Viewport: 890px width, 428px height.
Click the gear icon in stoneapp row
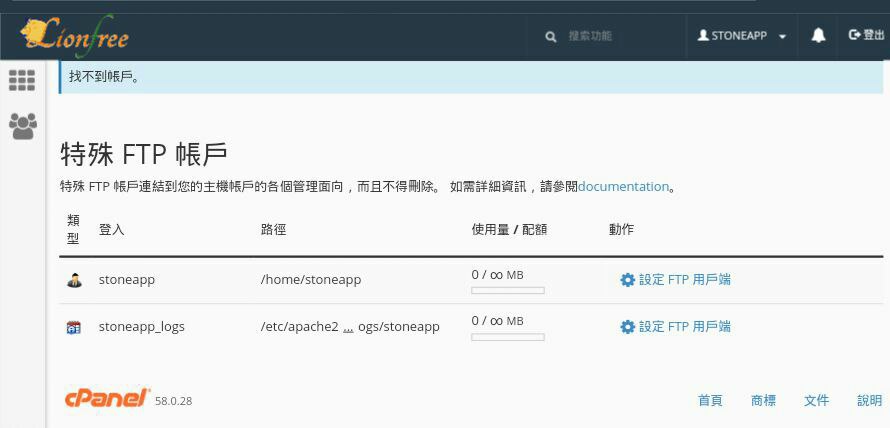pos(627,280)
